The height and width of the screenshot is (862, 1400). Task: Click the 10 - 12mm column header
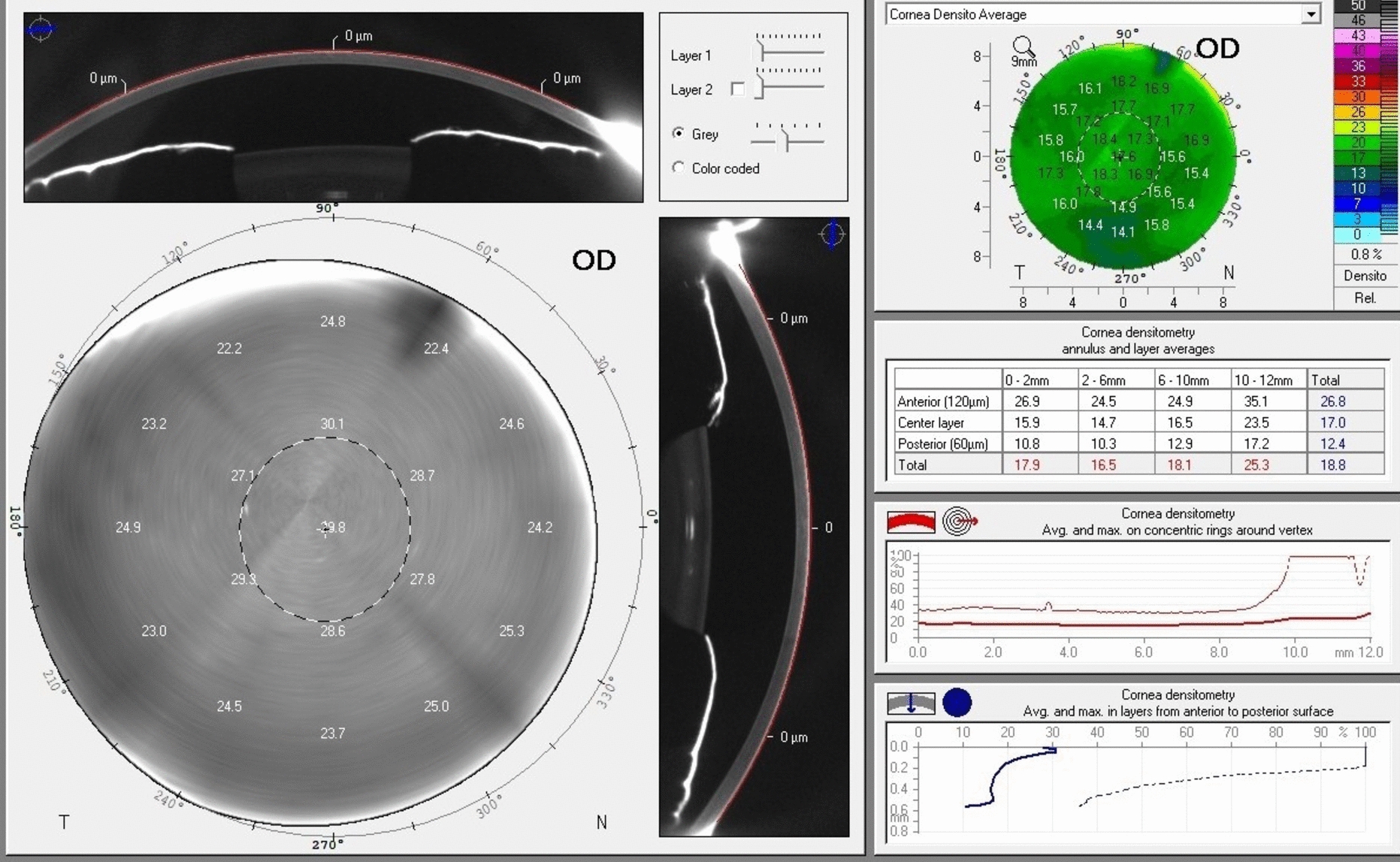tap(1268, 380)
